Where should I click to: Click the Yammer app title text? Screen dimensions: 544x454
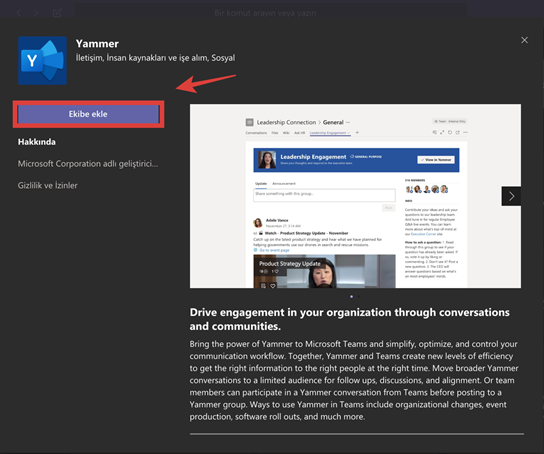click(x=97, y=44)
